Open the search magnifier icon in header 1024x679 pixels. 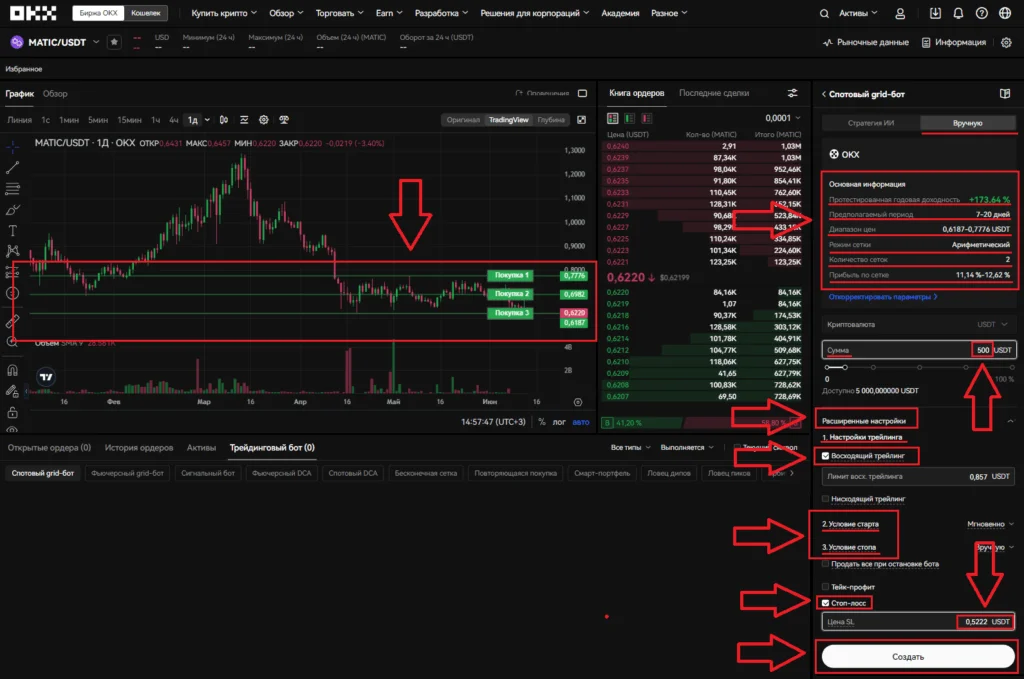(x=824, y=13)
